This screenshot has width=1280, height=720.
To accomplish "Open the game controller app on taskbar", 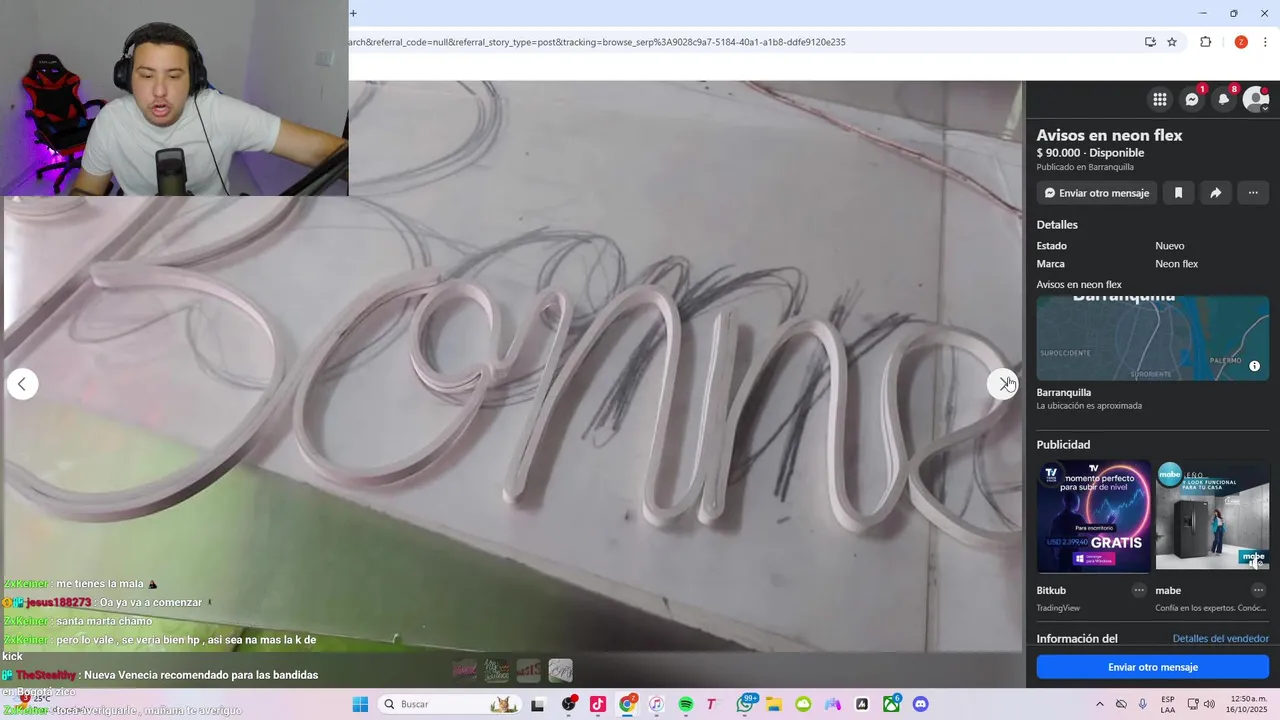I will 832,704.
